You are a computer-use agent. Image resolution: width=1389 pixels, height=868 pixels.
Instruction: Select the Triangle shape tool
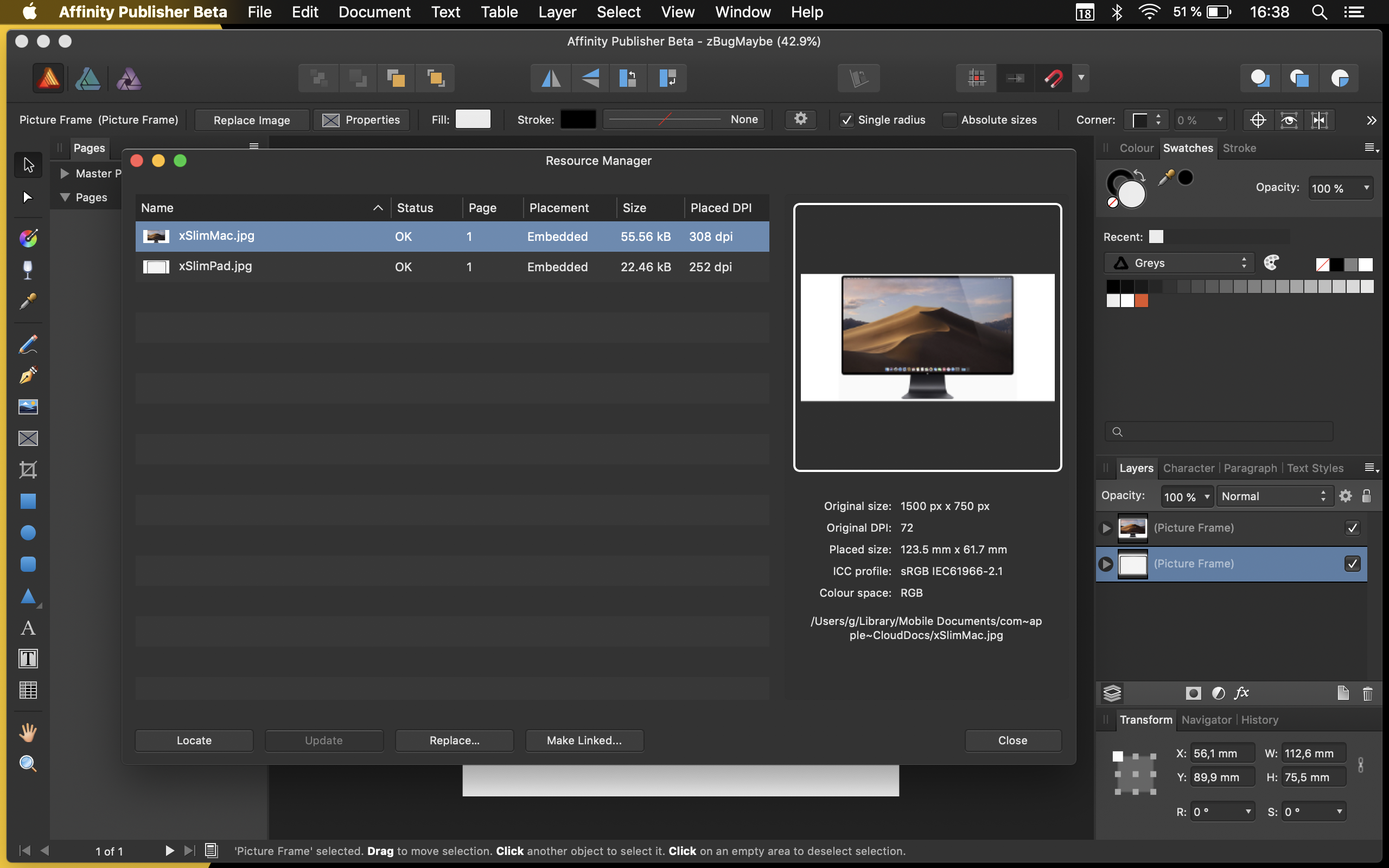pyautogui.click(x=28, y=596)
